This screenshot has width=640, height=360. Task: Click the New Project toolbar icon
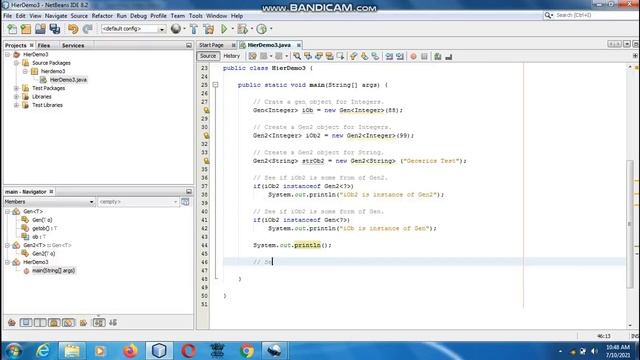pos(26,29)
